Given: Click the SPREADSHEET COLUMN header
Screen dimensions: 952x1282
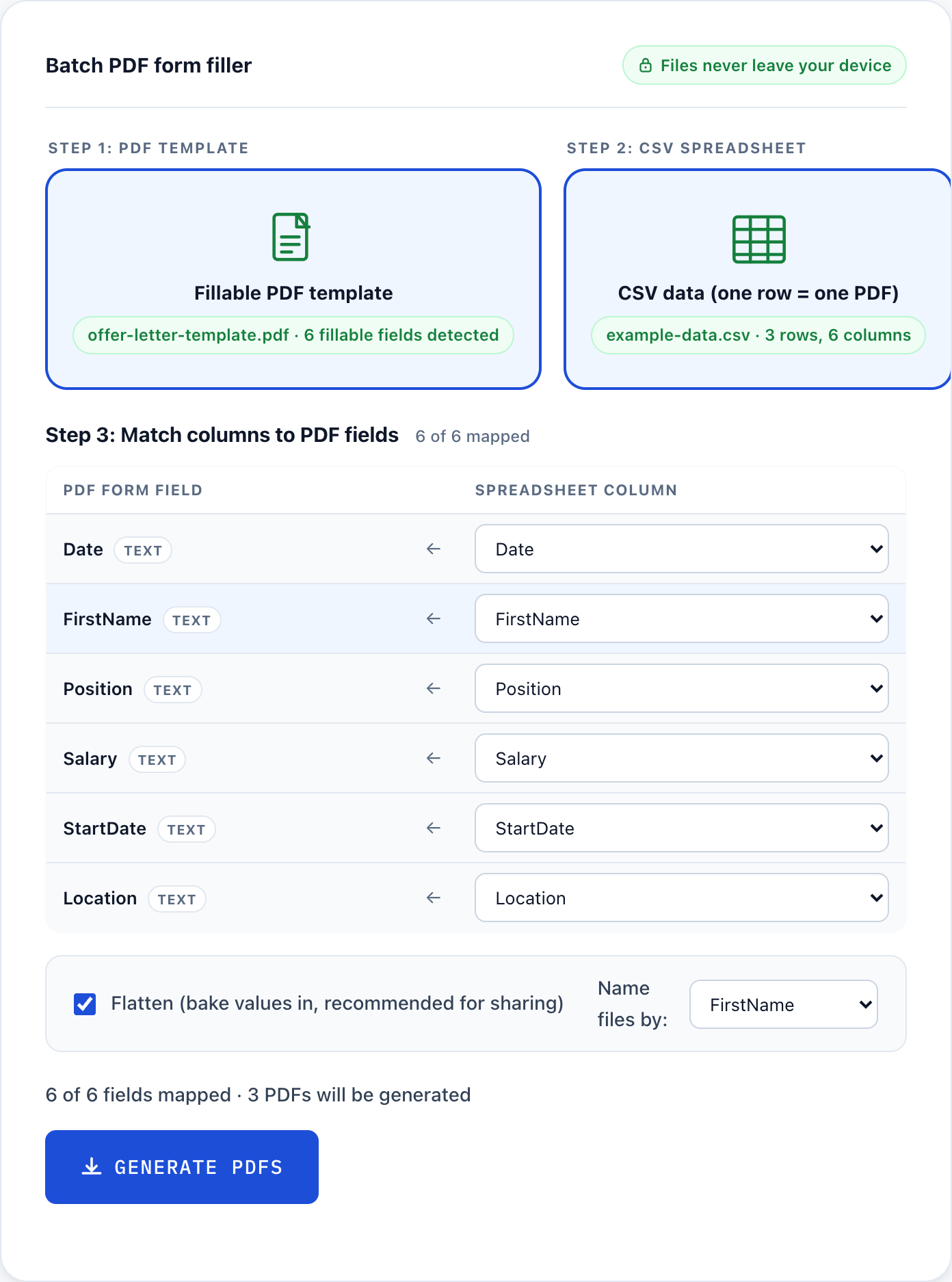Looking at the screenshot, I should tap(576, 490).
